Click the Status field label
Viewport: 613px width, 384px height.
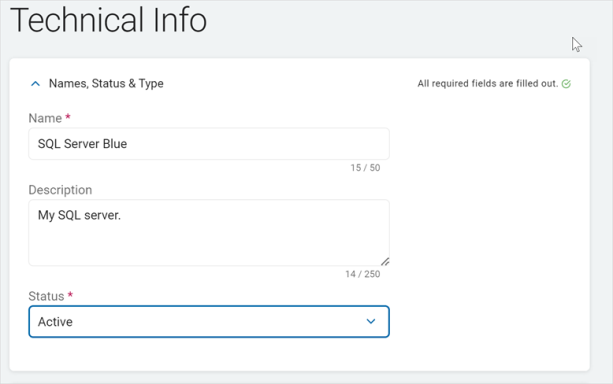(46, 296)
